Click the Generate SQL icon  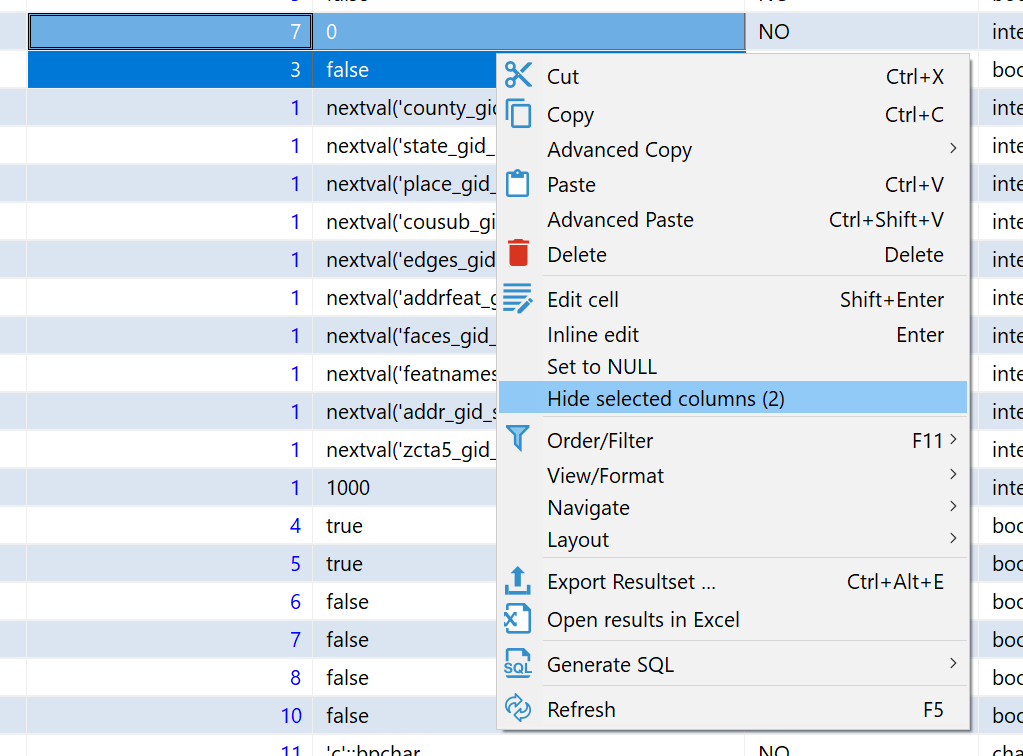(x=518, y=663)
